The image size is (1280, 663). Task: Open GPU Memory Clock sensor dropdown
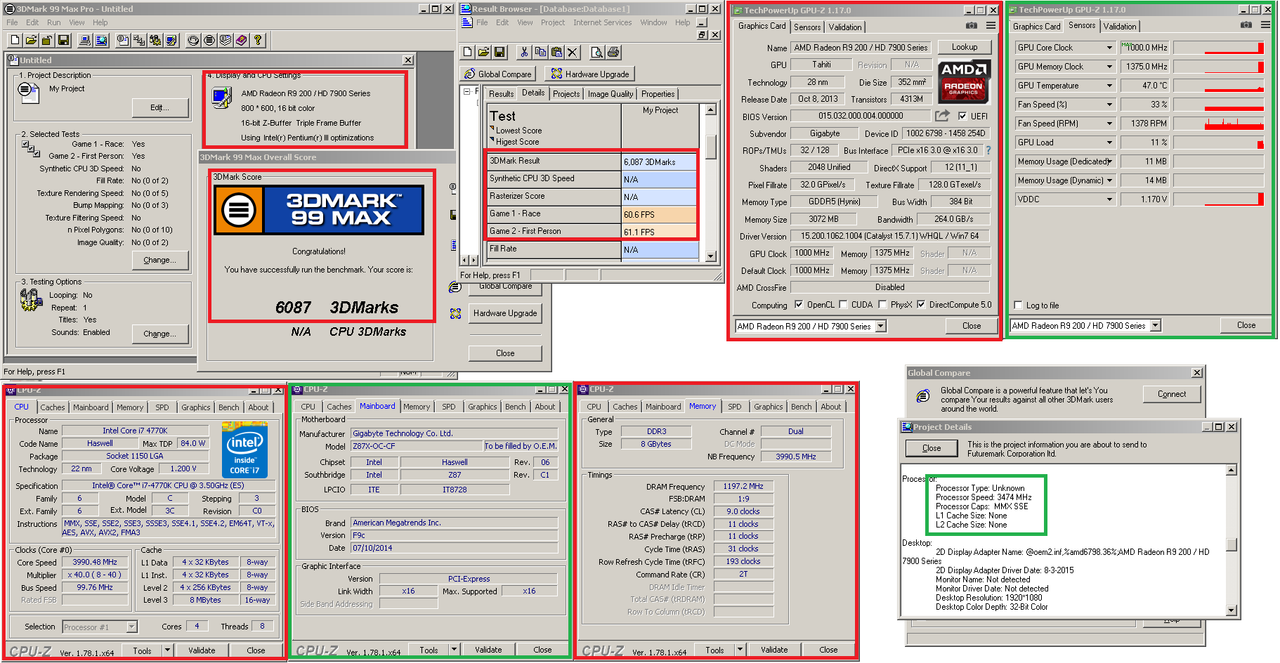point(1108,67)
